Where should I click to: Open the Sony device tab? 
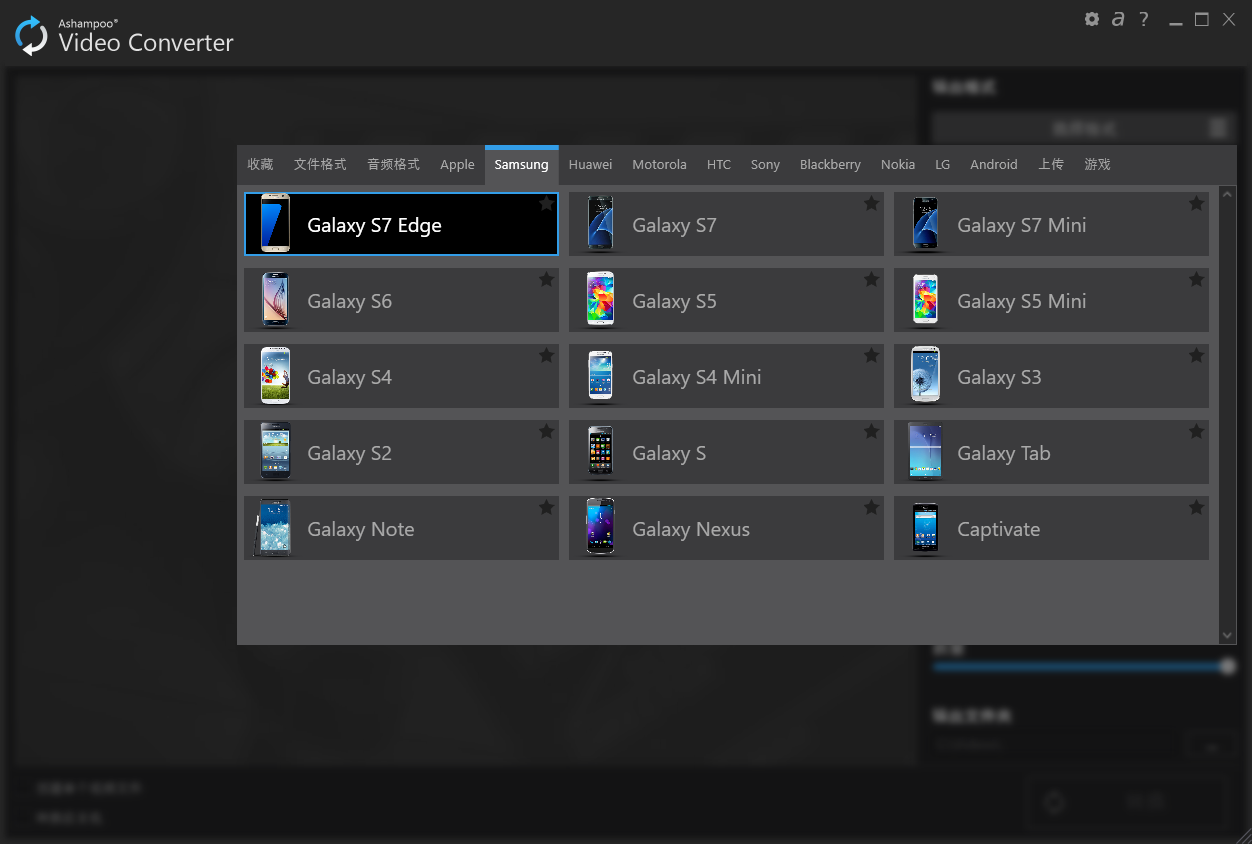(x=765, y=164)
